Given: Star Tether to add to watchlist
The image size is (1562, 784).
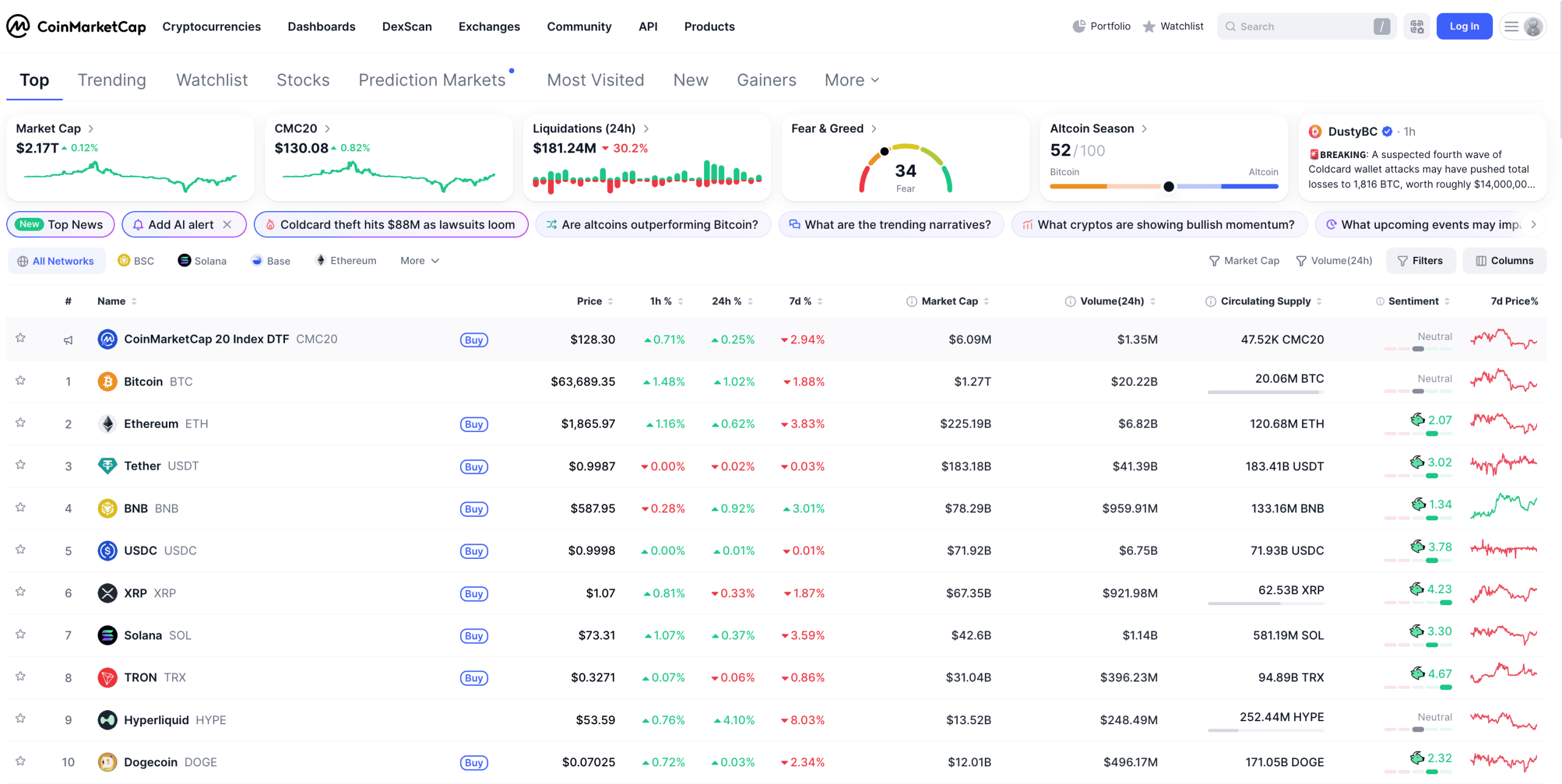Looking at the screenshot, I should [x=20, y=464].
